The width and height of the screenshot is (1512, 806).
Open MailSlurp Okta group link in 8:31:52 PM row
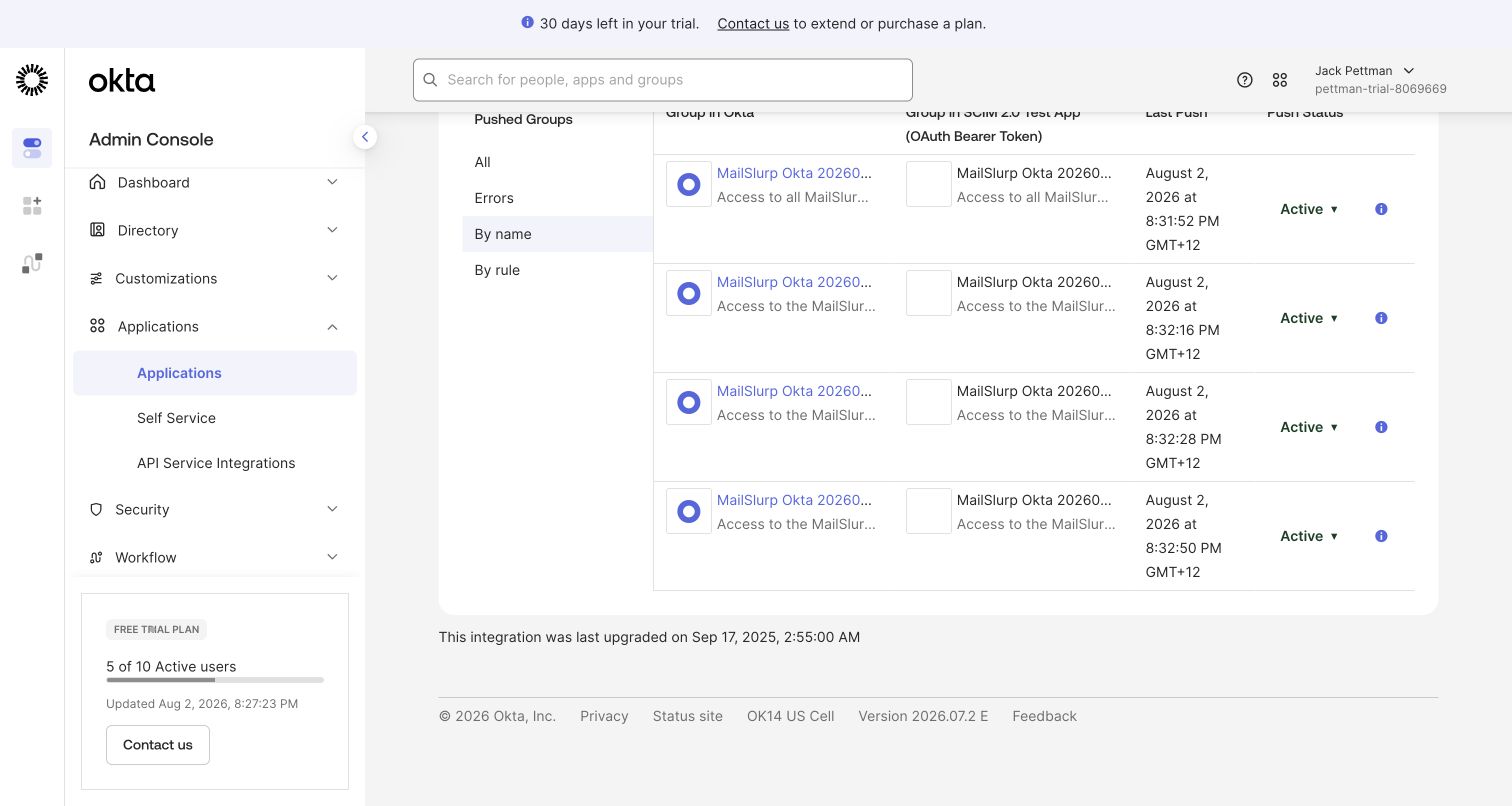point(794,173)
